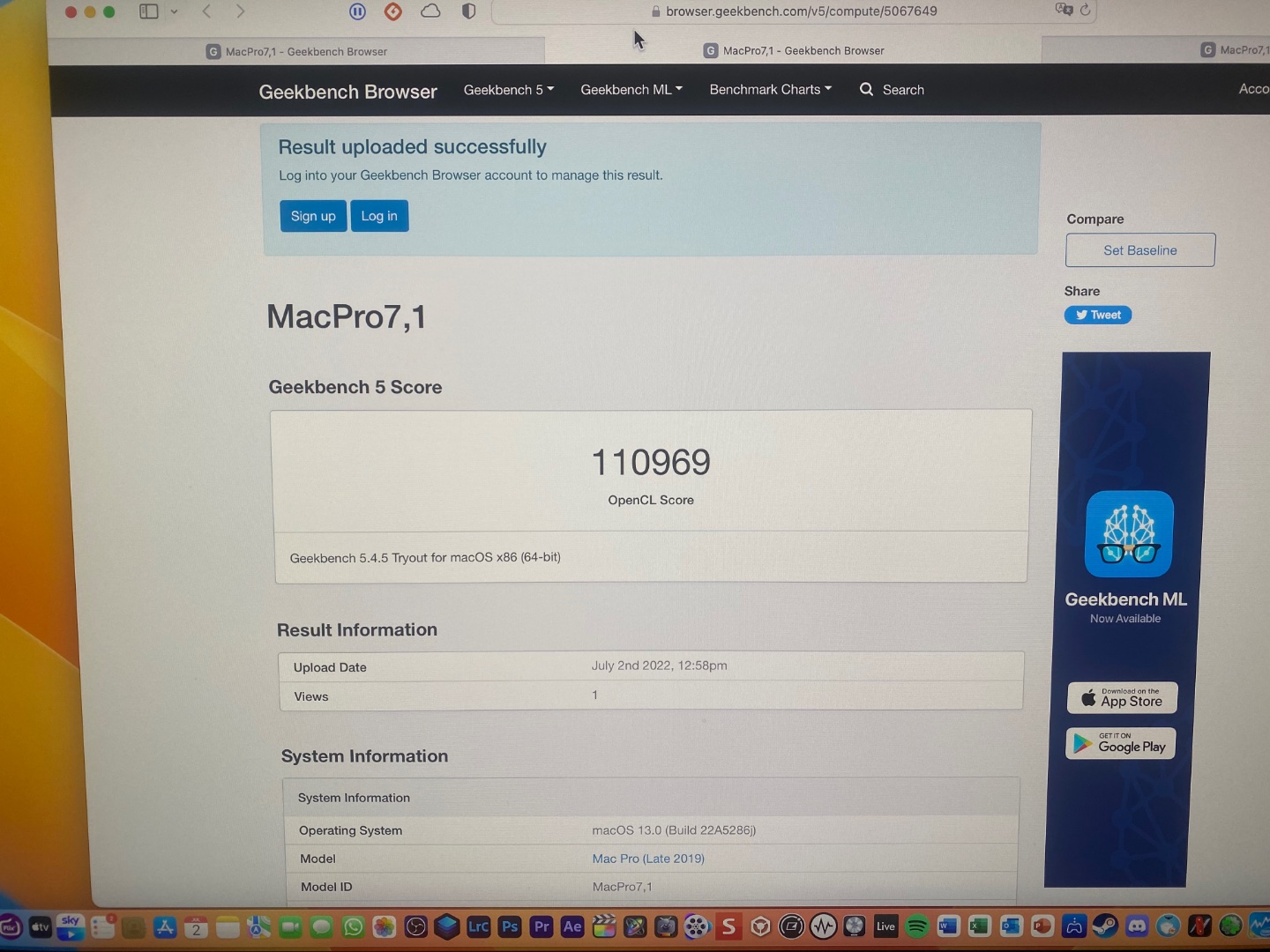The image size is (1270, 952).
Task: Open Messages in the Dock
Action: pos(321,926)
